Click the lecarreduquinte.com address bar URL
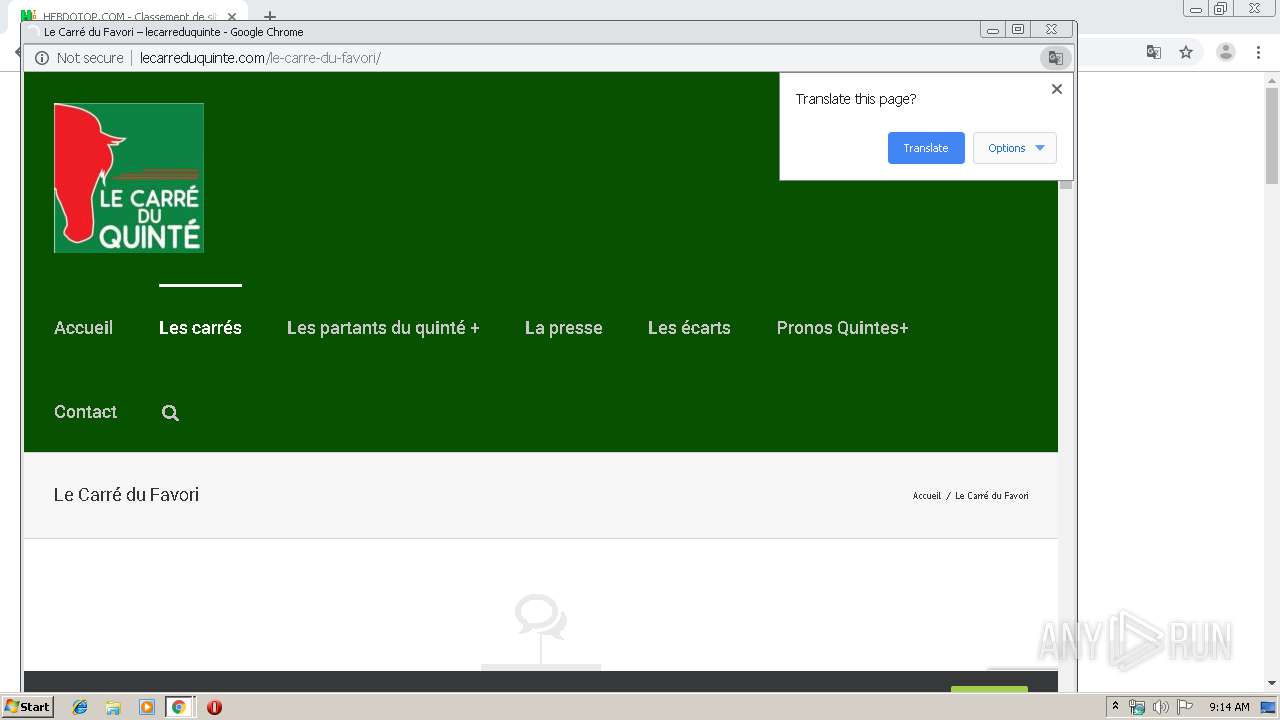The height and width of the screenshot is (720, 1280). point(260,58)
